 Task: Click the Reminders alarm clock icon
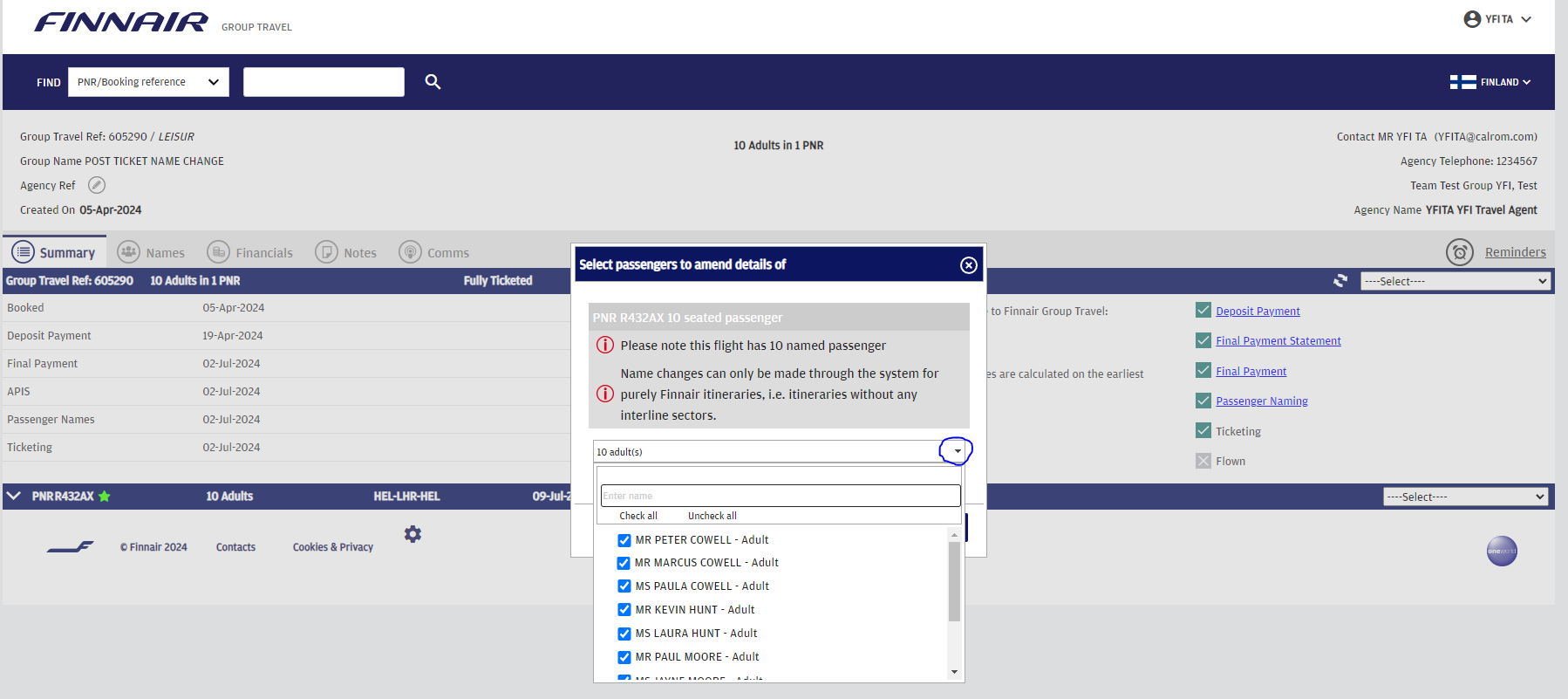[x=1459, y=252]
